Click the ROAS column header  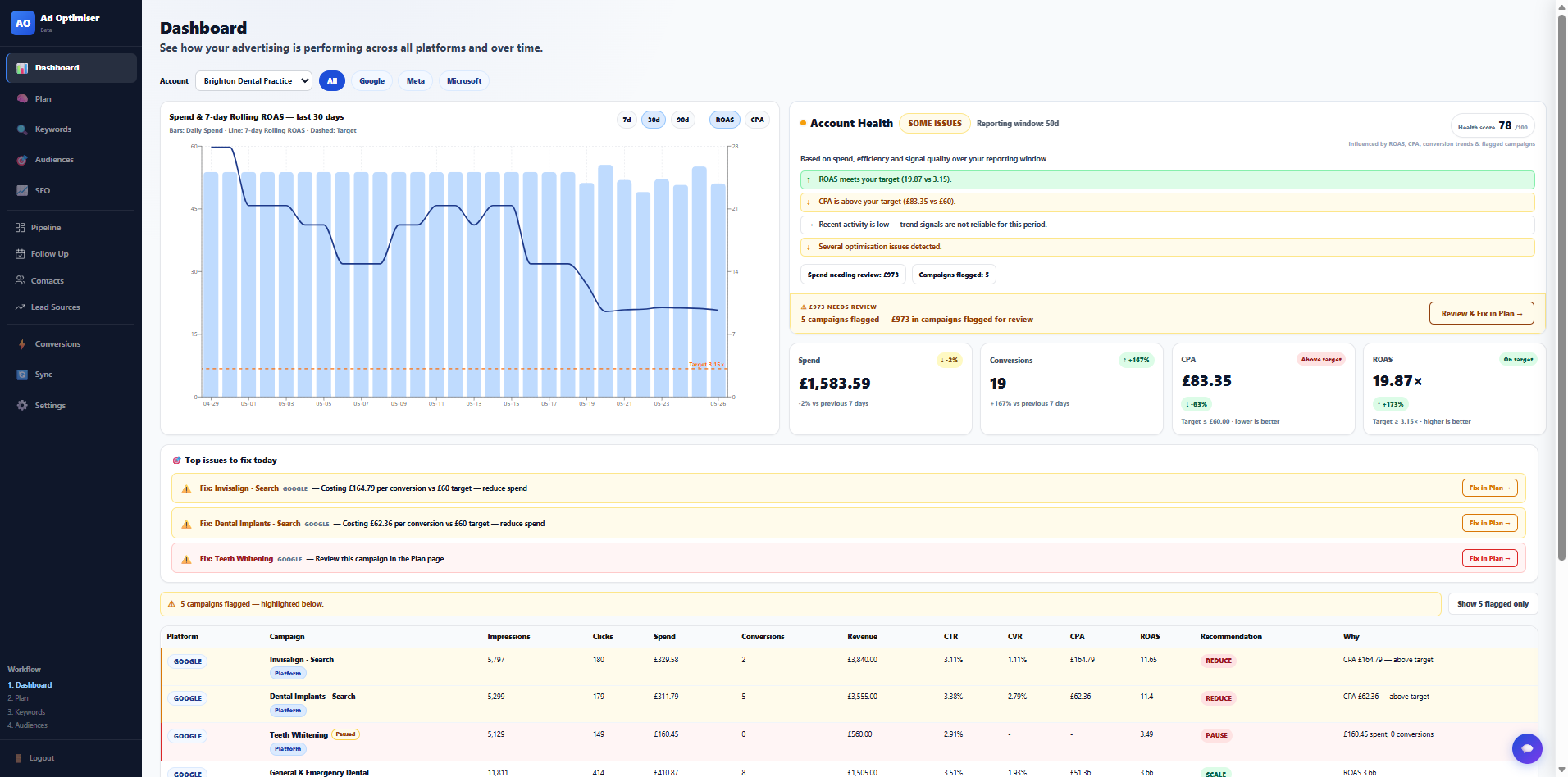[1150, 637]
